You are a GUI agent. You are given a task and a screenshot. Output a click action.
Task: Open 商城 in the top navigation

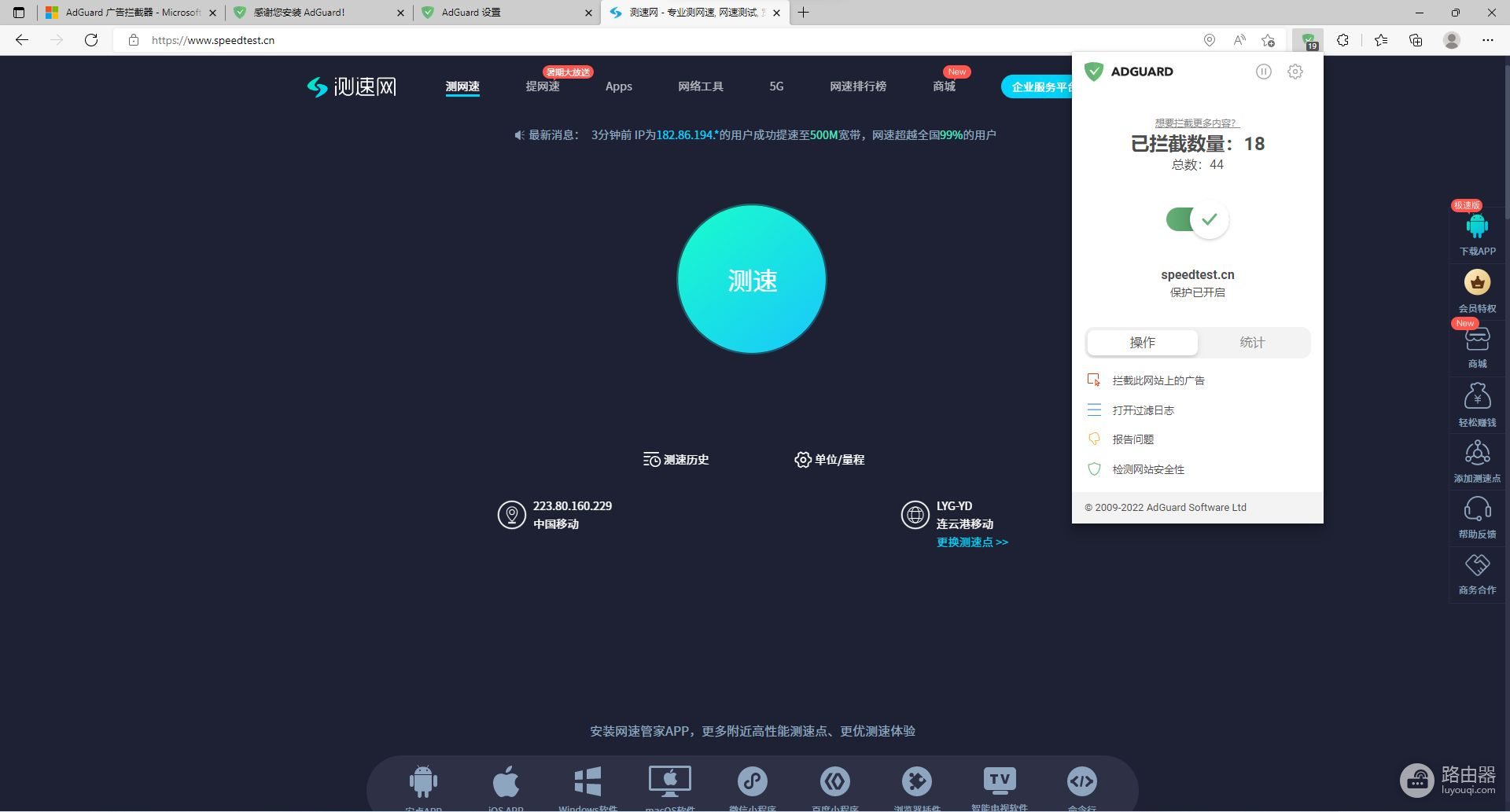(x=944, y=86)
